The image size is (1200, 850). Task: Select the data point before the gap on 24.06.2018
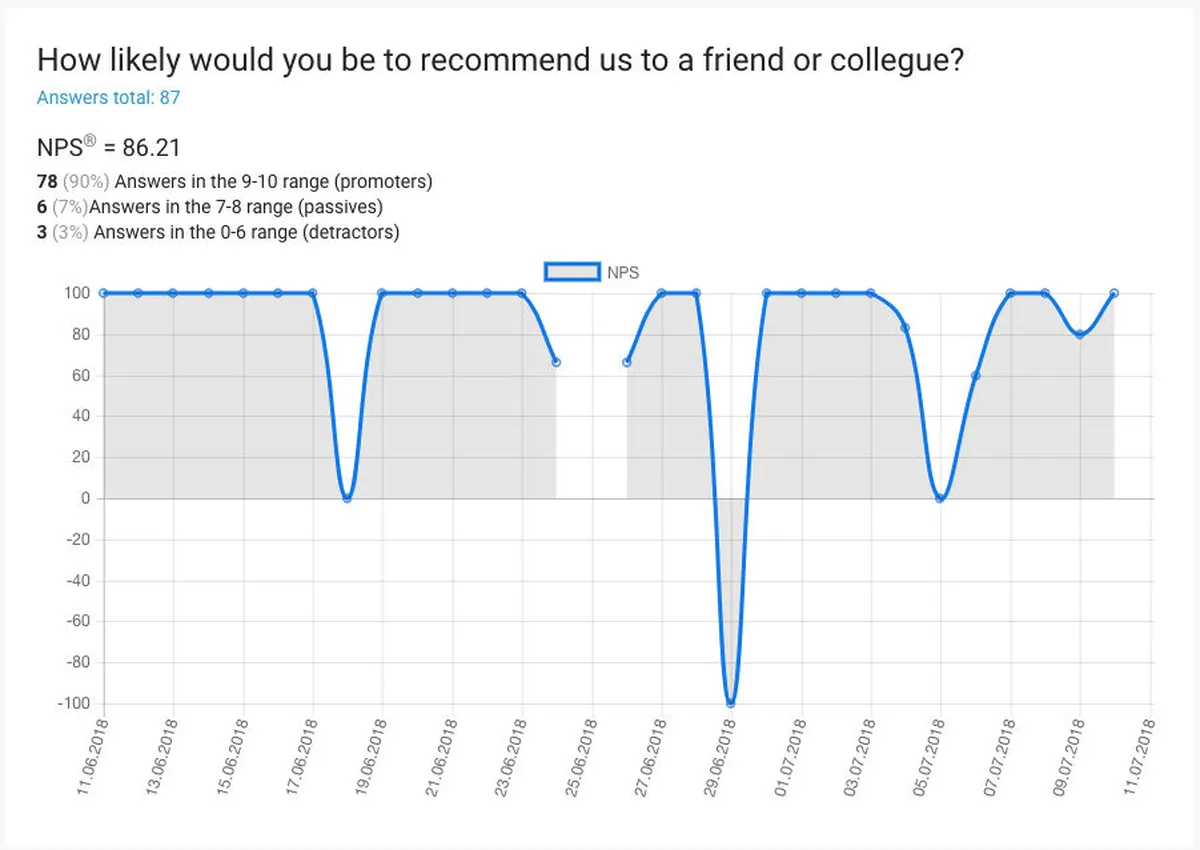(556, 362)
